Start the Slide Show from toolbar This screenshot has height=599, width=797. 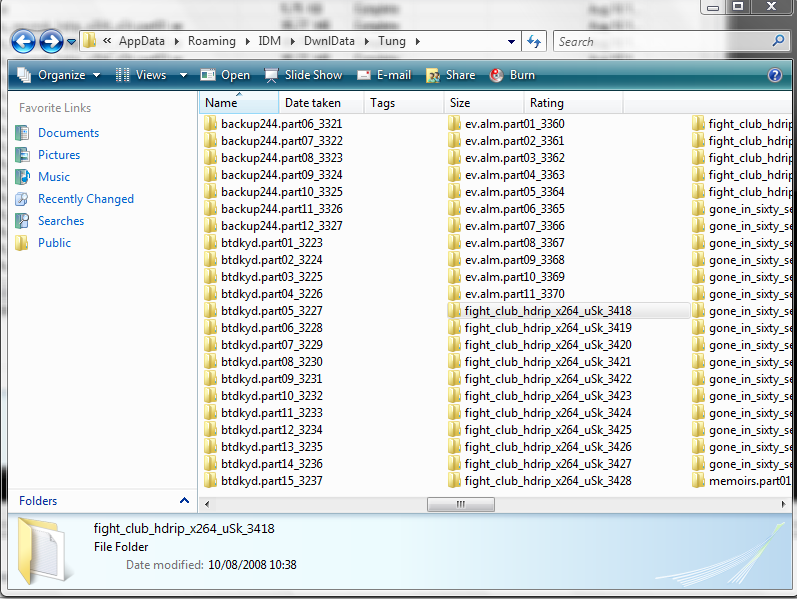click(x=303, y=75)
